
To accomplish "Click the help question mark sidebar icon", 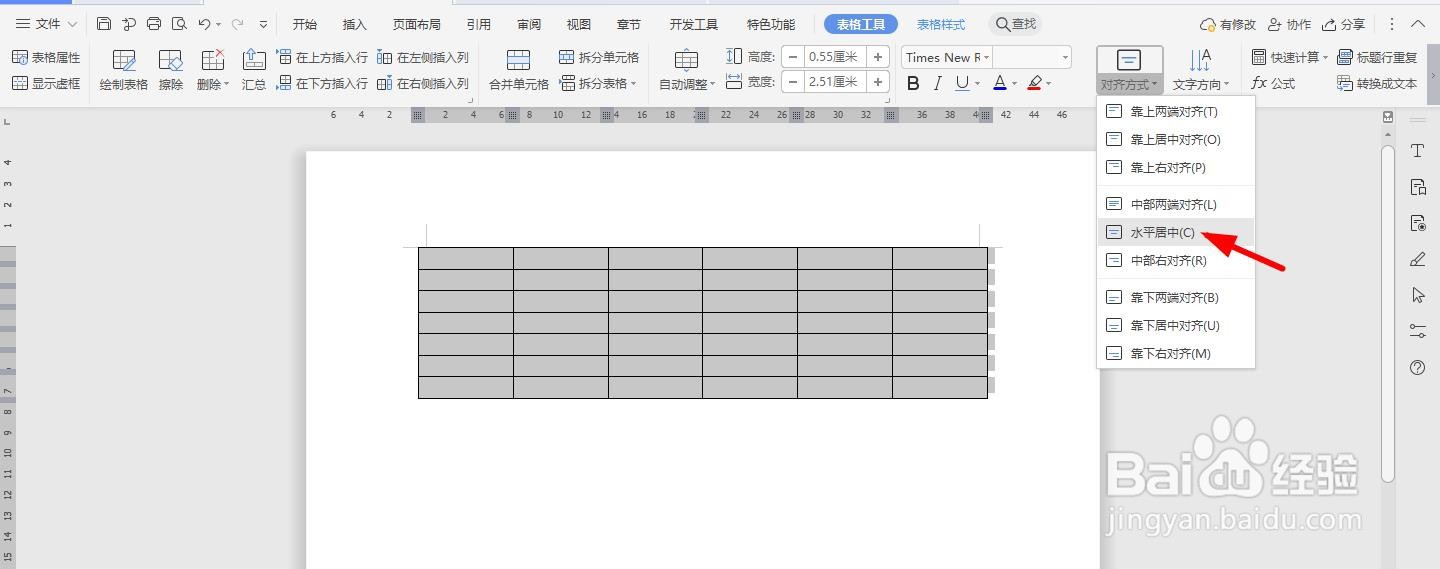I will tap(1417, 368).
